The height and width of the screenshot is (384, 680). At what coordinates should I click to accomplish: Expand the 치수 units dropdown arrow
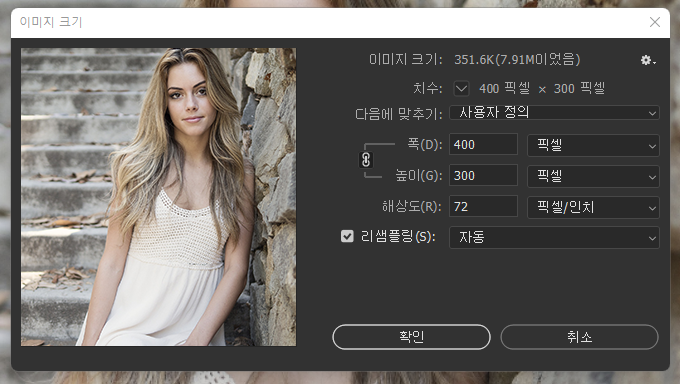click(x=461, y=89)
